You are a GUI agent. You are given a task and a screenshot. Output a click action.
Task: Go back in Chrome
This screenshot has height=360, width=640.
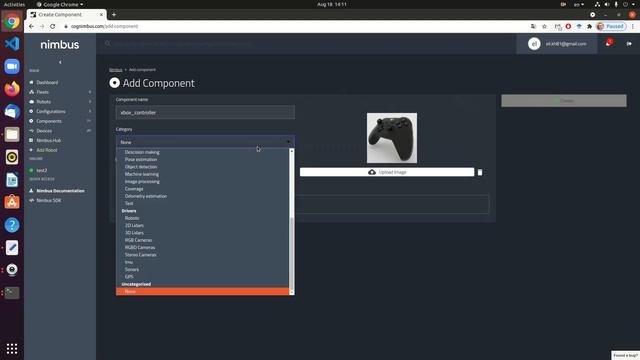click(x=31, y=26)
